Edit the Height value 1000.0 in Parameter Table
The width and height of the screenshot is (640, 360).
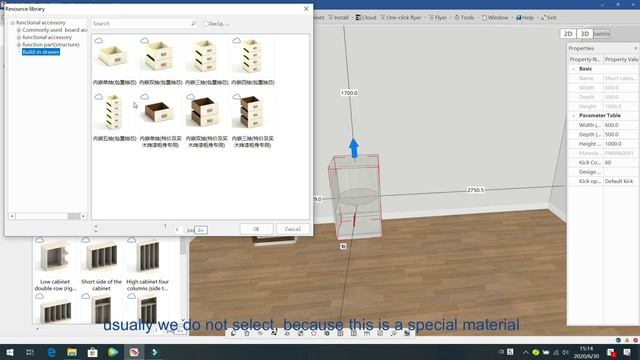pos(620,144)
